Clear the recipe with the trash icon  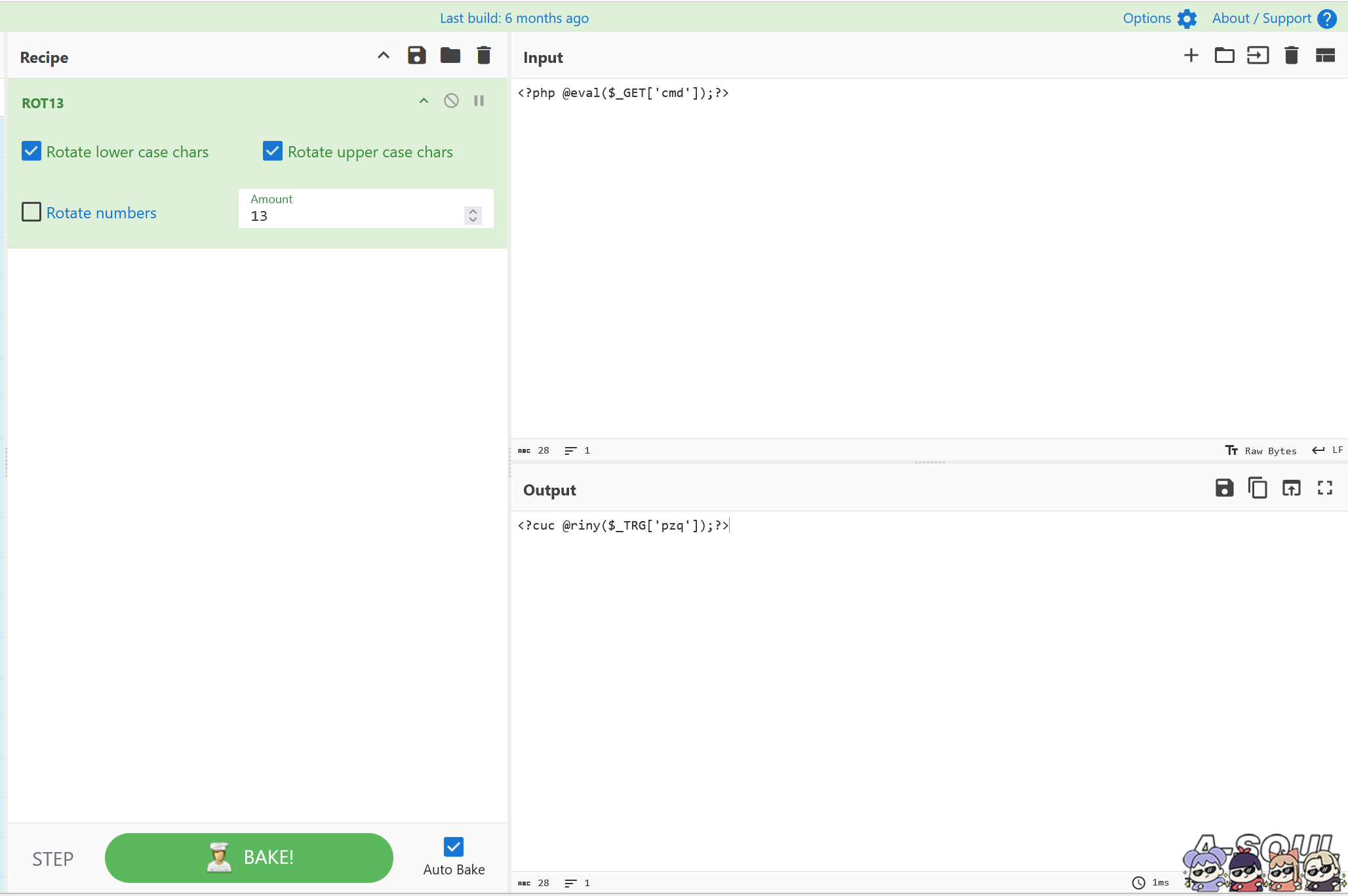[484, 56]
